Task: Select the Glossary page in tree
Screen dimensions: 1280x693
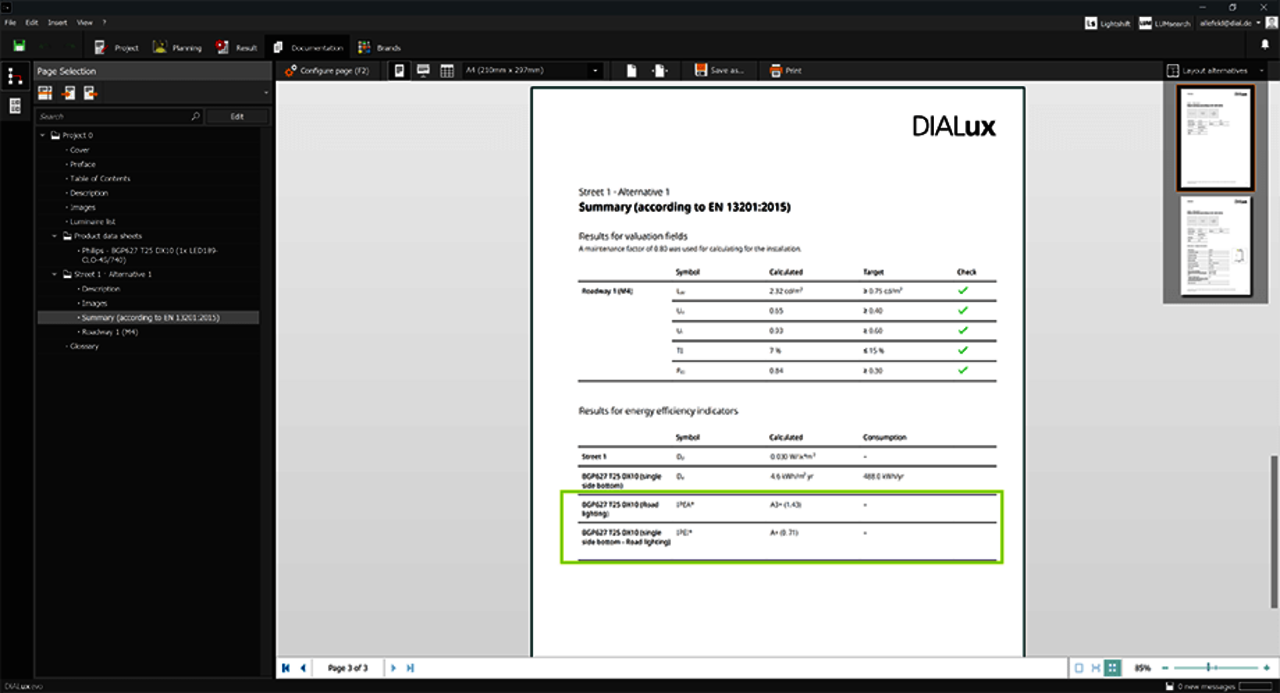Action: [x=84, y=346]
